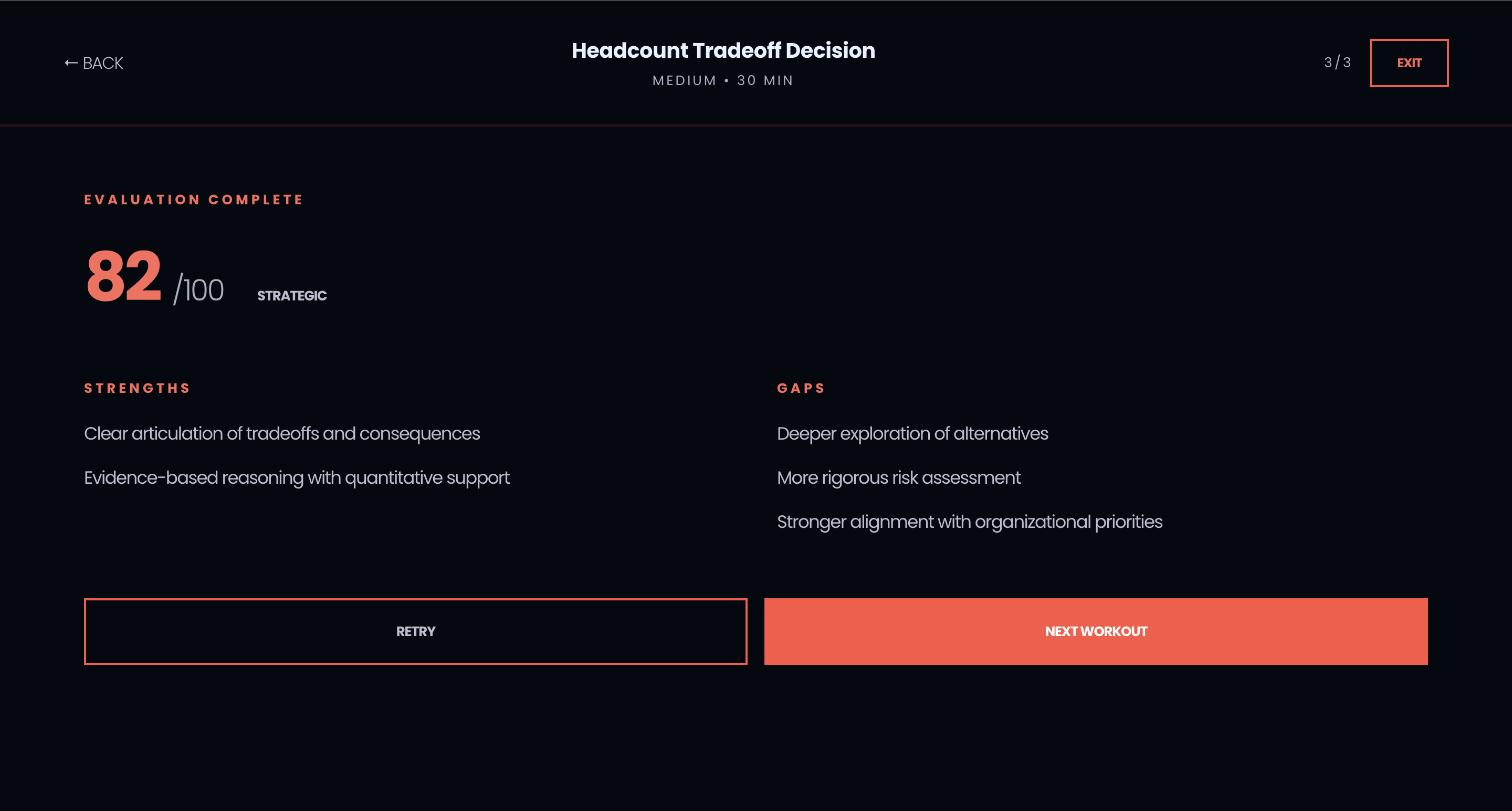1512x811 pixels.
Task: Click the Headcount Tradeoff Decision title
Action: [x=722, y=50]
